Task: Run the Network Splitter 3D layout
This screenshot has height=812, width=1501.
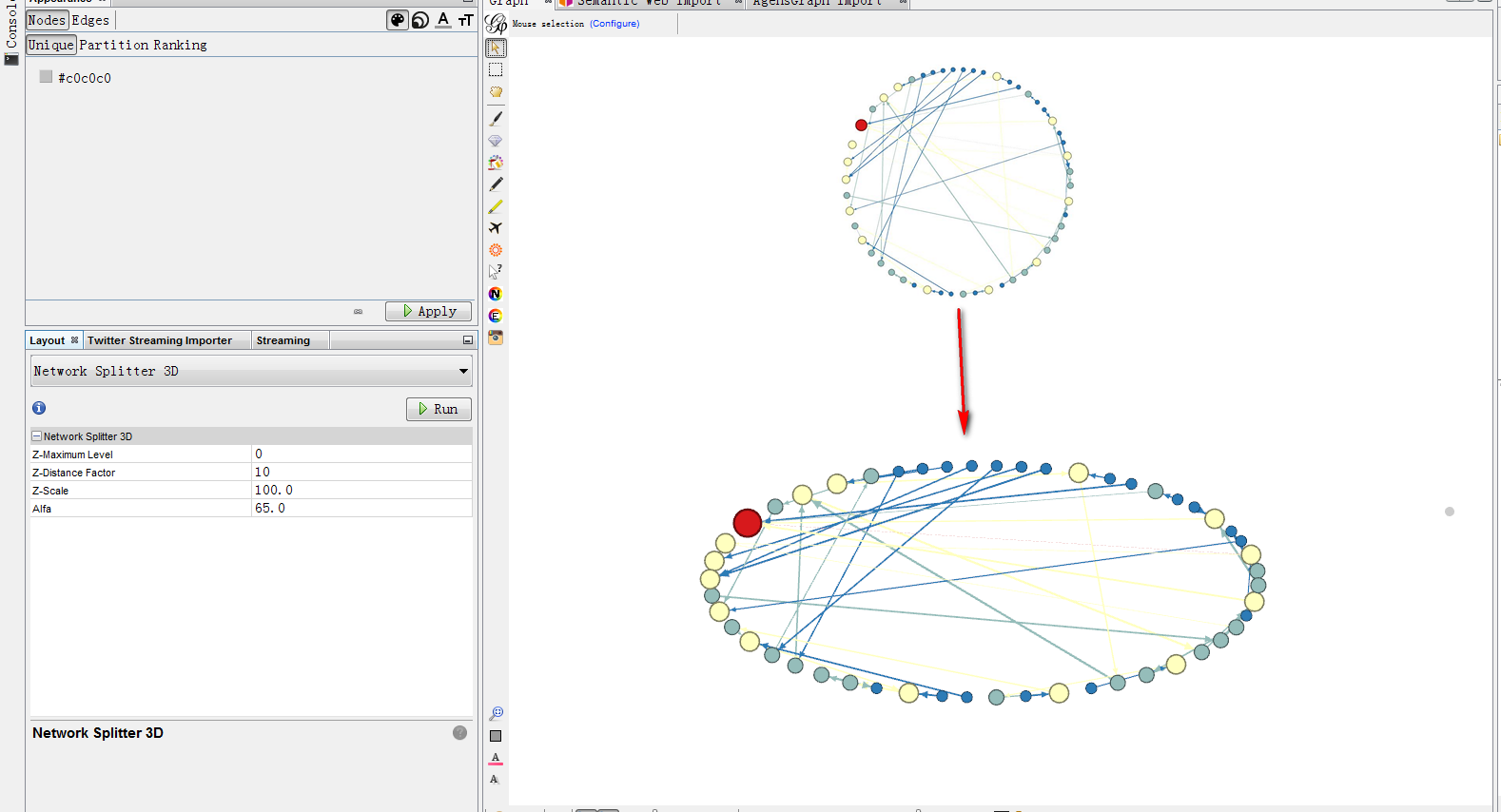Action: click(439, 409)
